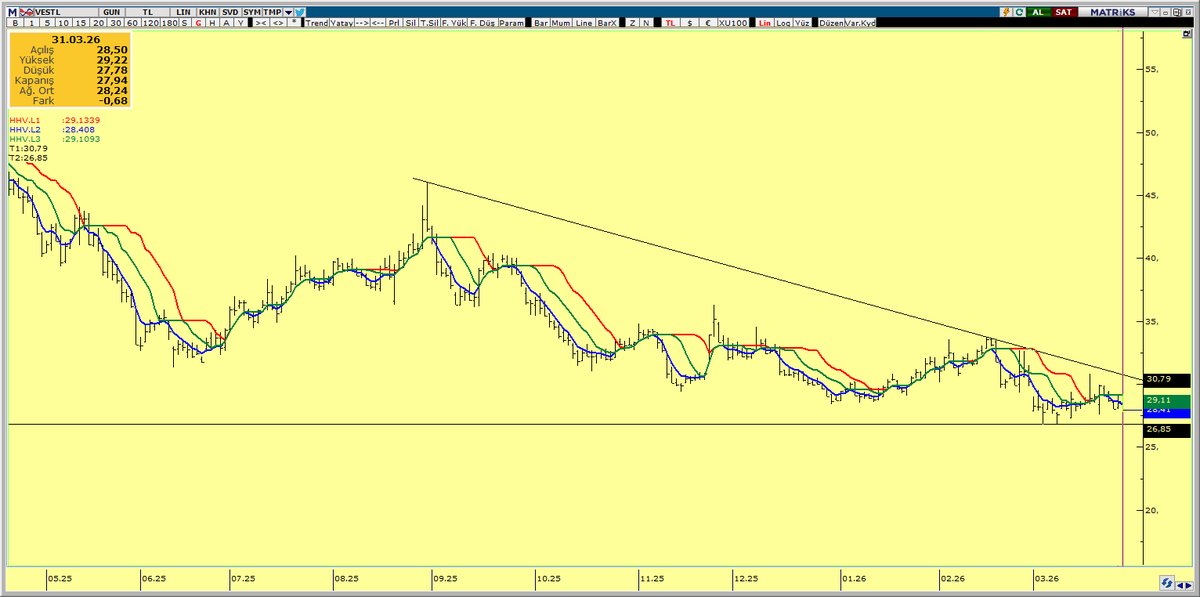The image size is (1200, 597).
Task: Select the 60 minute period
Action: pyautogui.click(x=132, y=22)
